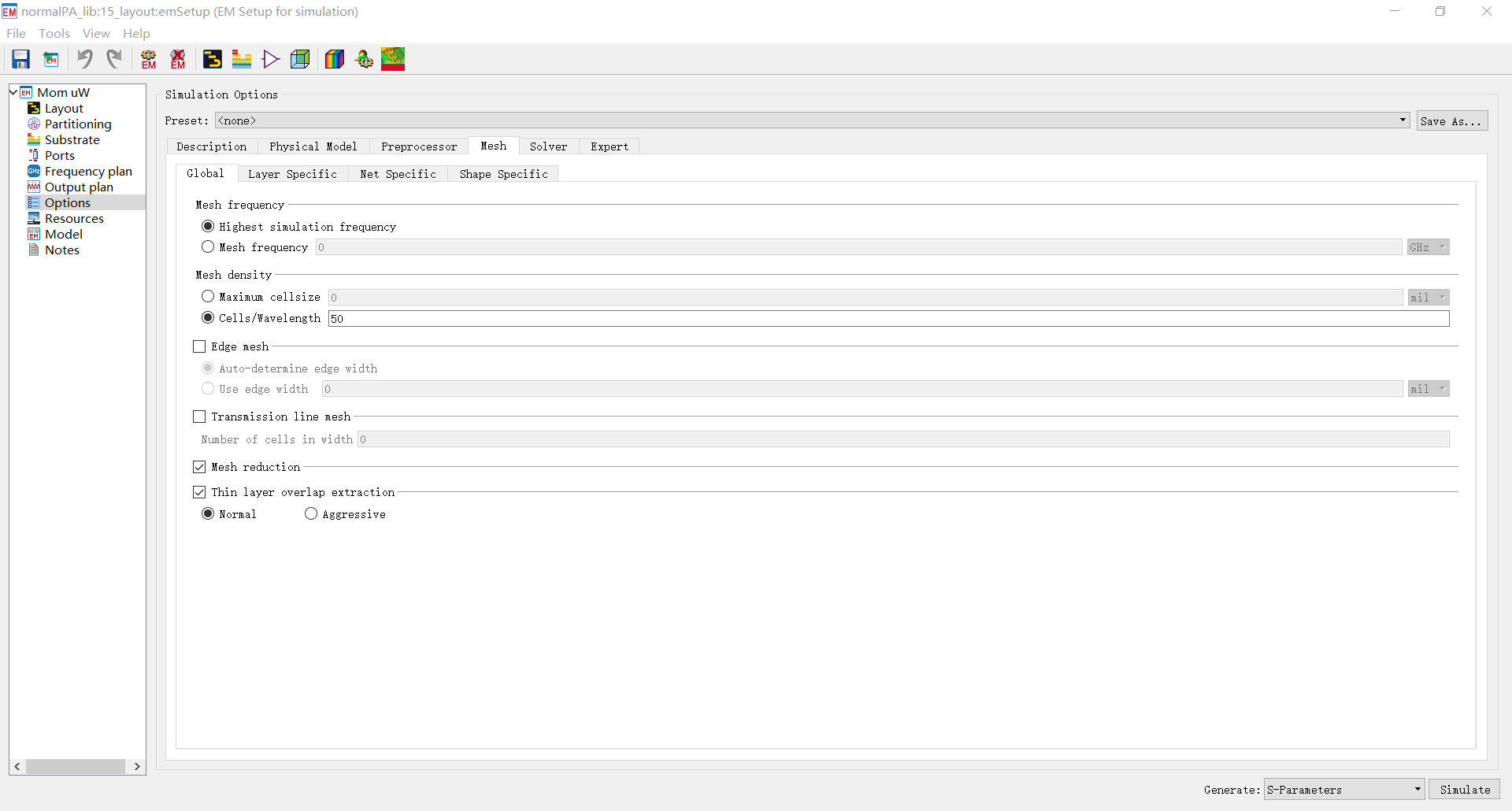The image size is (1512, 811).
Task: Select the Mesh tab
Action: click(494, 146)
